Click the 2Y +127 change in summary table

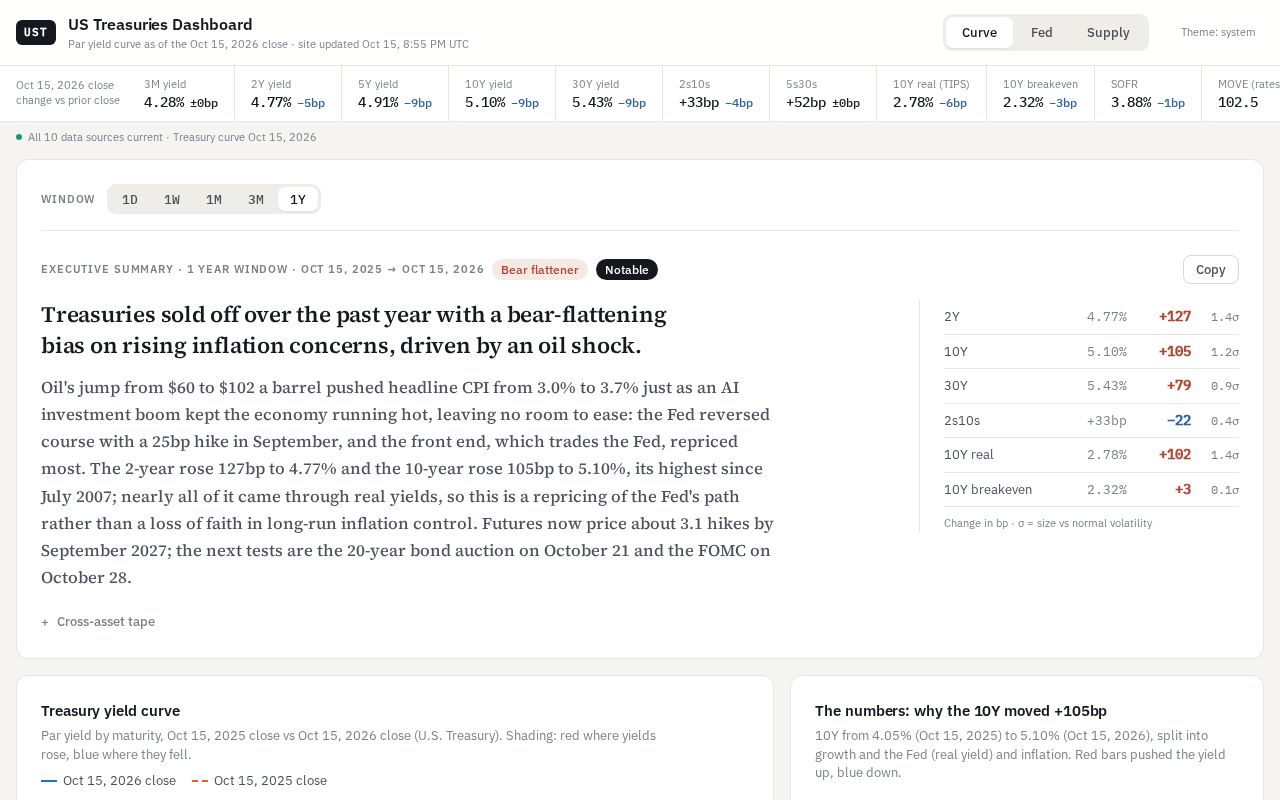tap(1175, 317)
